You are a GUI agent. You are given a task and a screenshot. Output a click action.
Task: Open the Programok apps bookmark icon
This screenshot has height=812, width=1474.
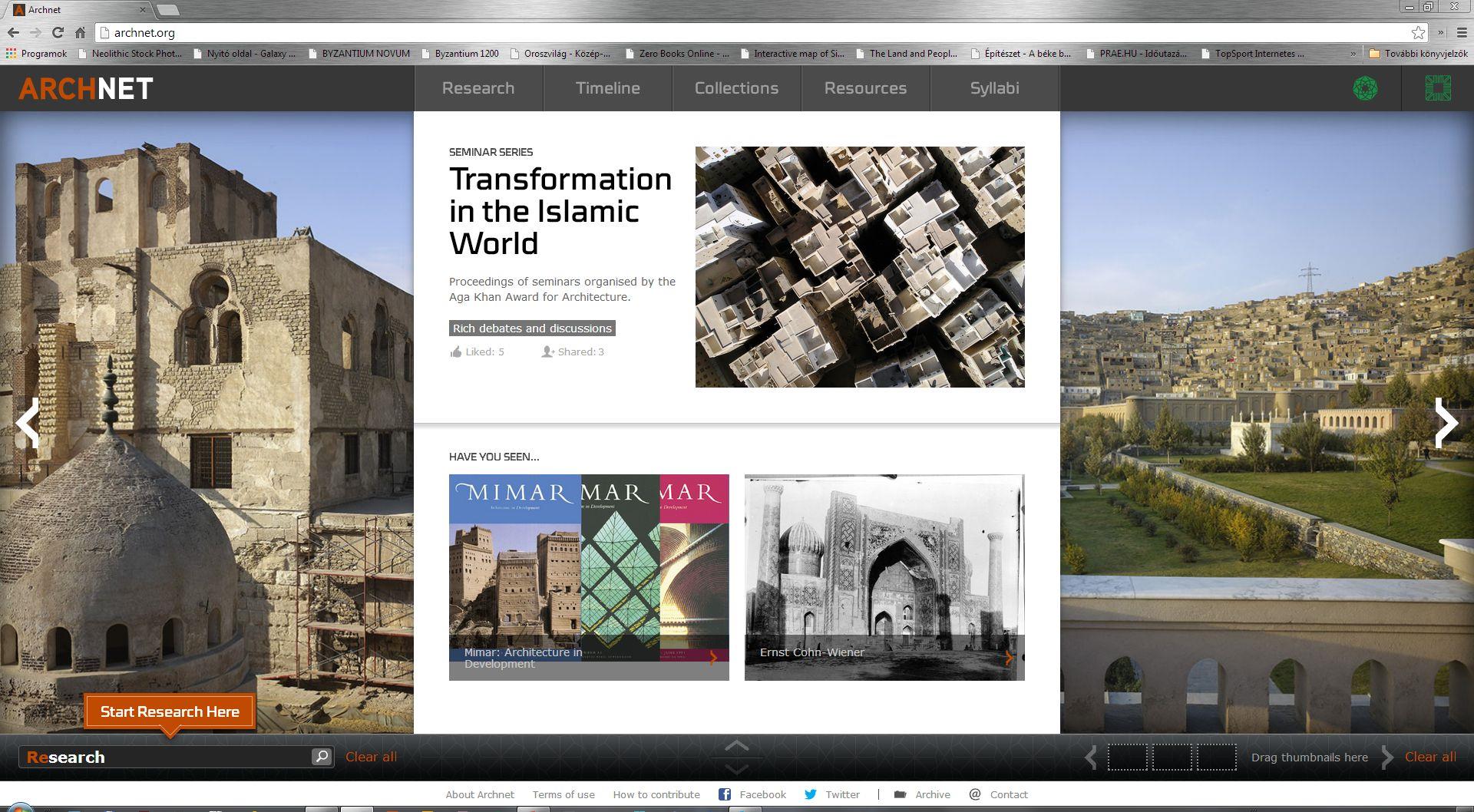pos(11,53)
